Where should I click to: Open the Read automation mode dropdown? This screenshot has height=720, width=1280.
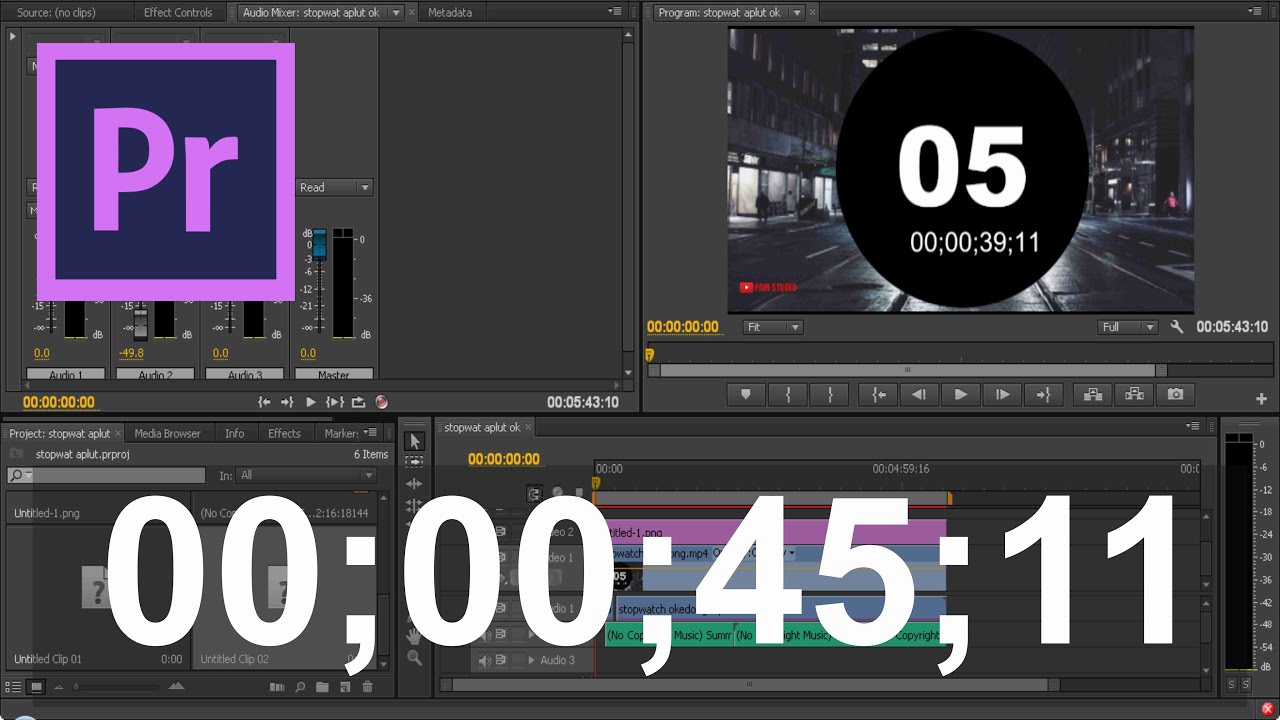pyautogui.click(x=335, y=187)
